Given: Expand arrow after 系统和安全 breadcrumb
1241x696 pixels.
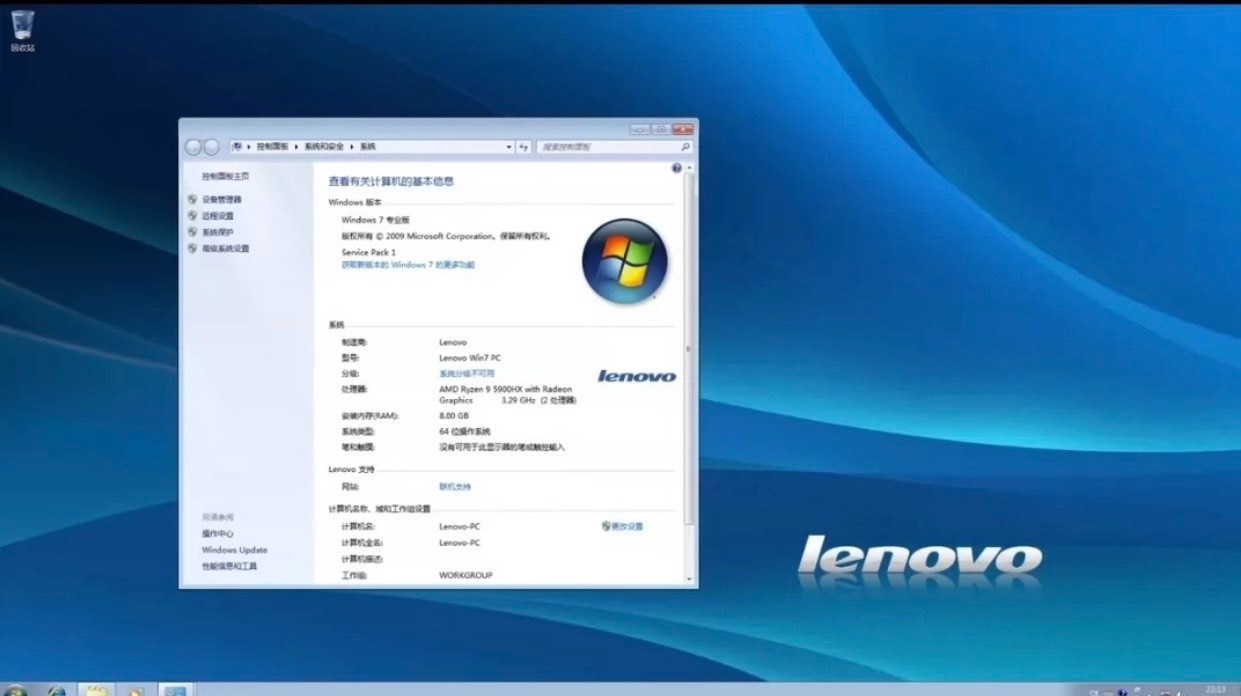Looking at the screenshot, I should pyautogui.click(x=353, y=147).
